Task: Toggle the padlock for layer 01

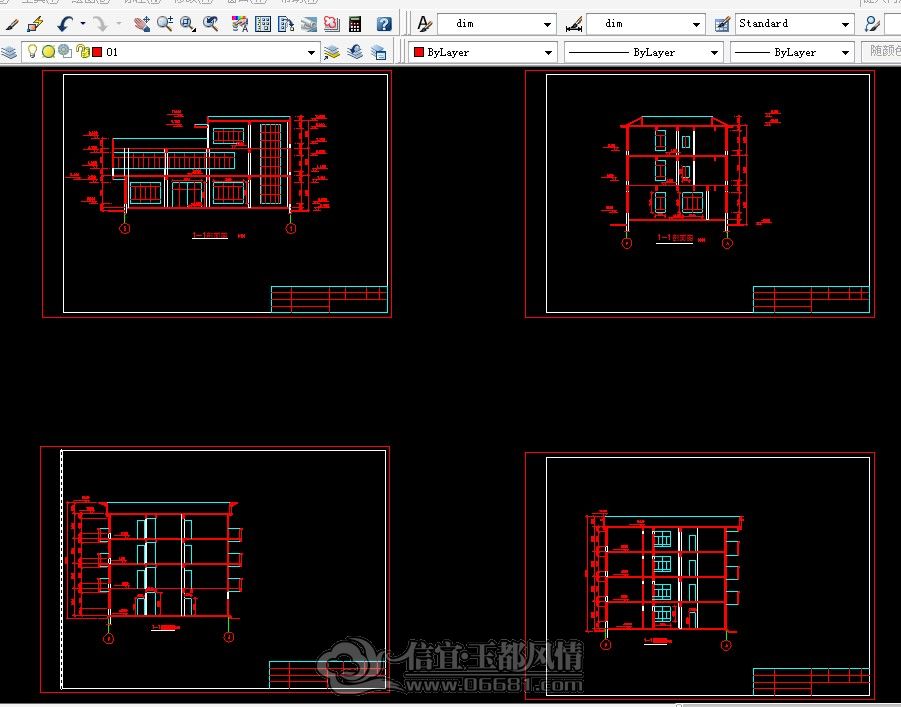Action: click(x=83, y=52)
